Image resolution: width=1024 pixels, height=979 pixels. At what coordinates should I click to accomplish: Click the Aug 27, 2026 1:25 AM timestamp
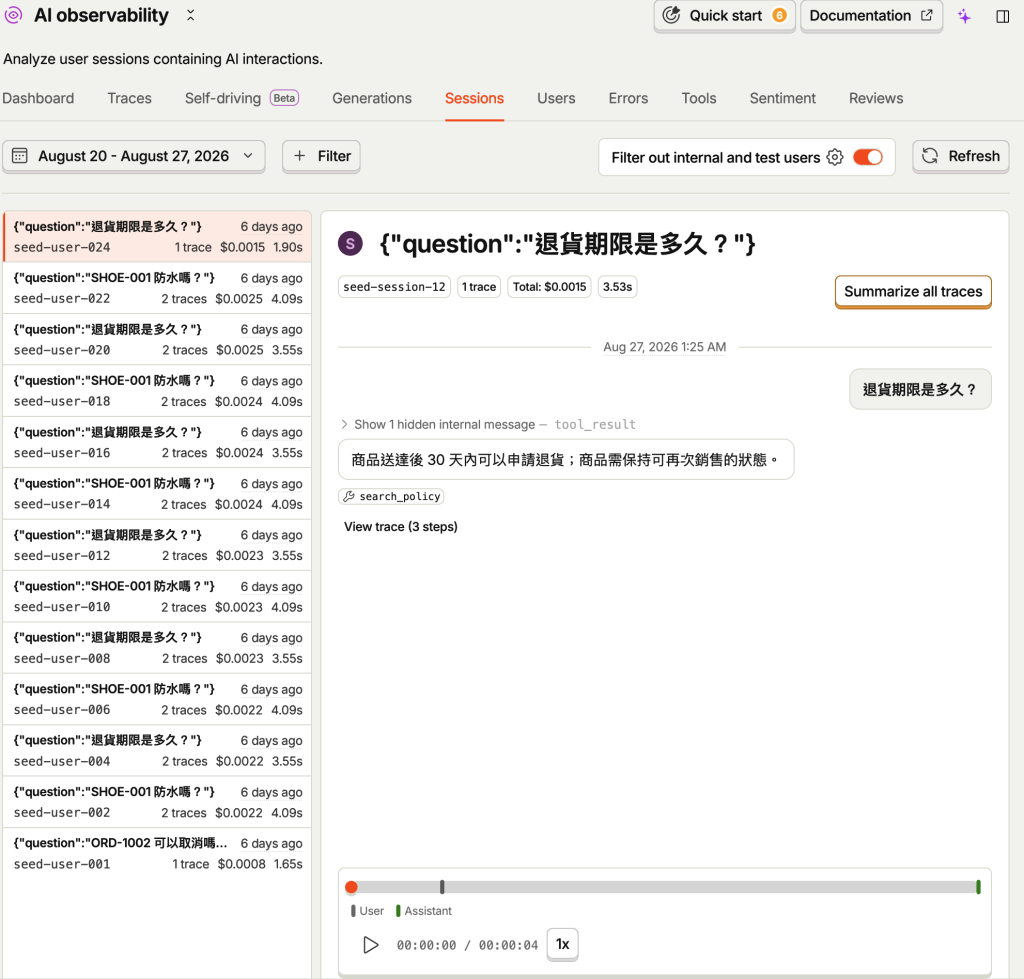[x=664, y=347]
